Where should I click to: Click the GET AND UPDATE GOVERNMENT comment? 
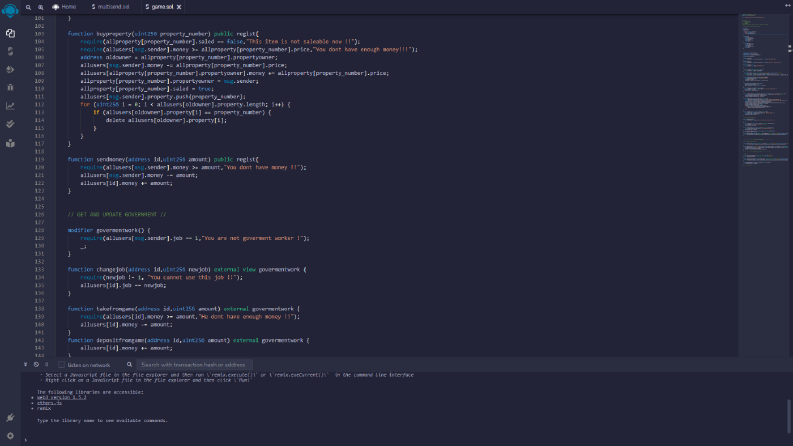[x=117, y=214]
